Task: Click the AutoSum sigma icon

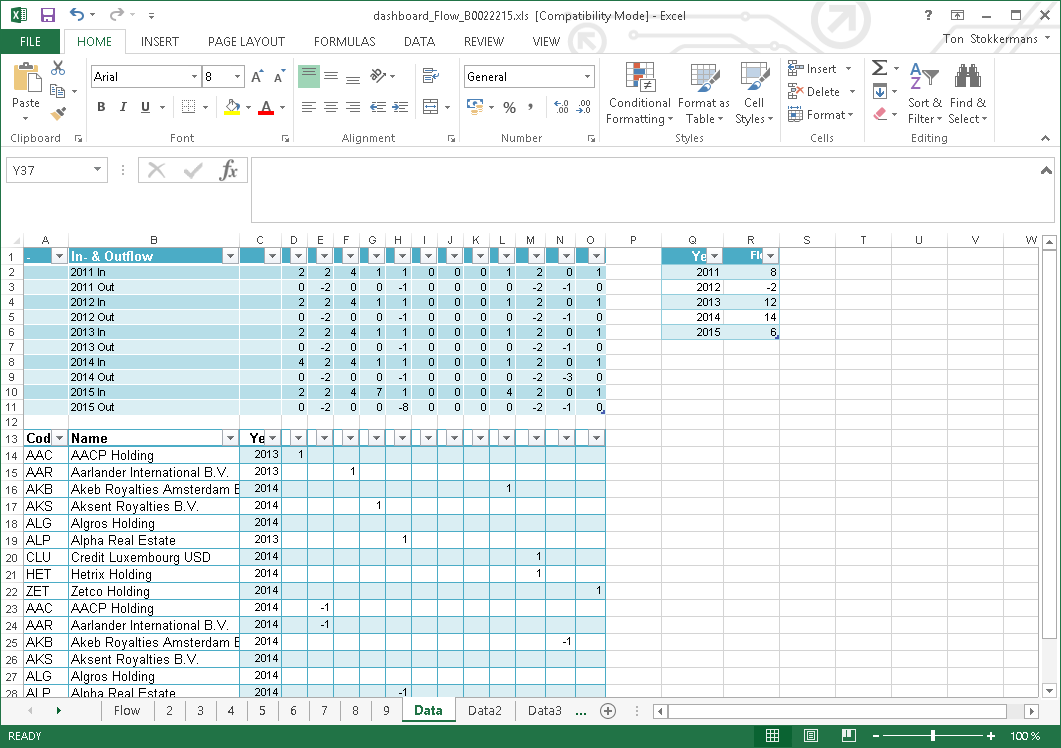Action: tap(880, 68)
